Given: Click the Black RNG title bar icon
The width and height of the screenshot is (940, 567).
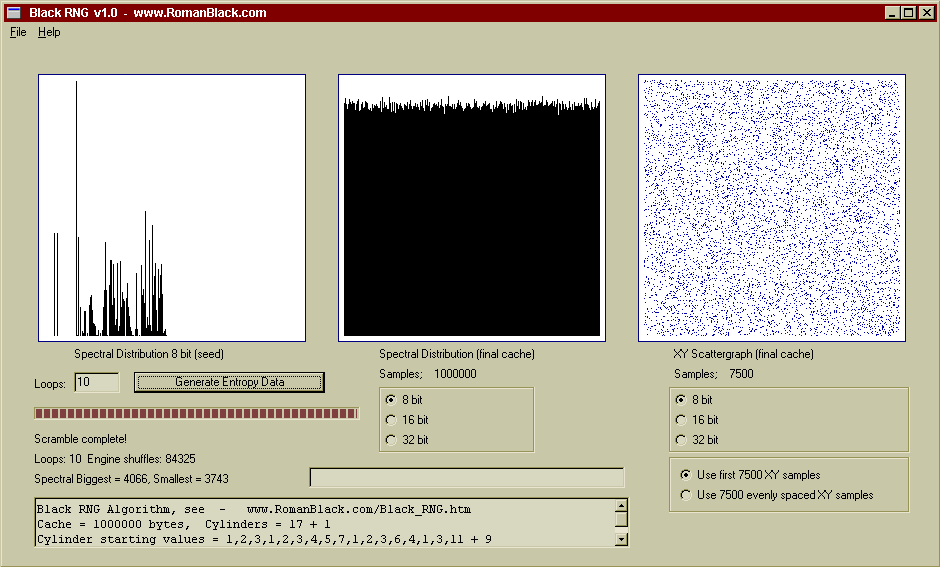Looking at the screenshot, I should (x=13, y=12).
